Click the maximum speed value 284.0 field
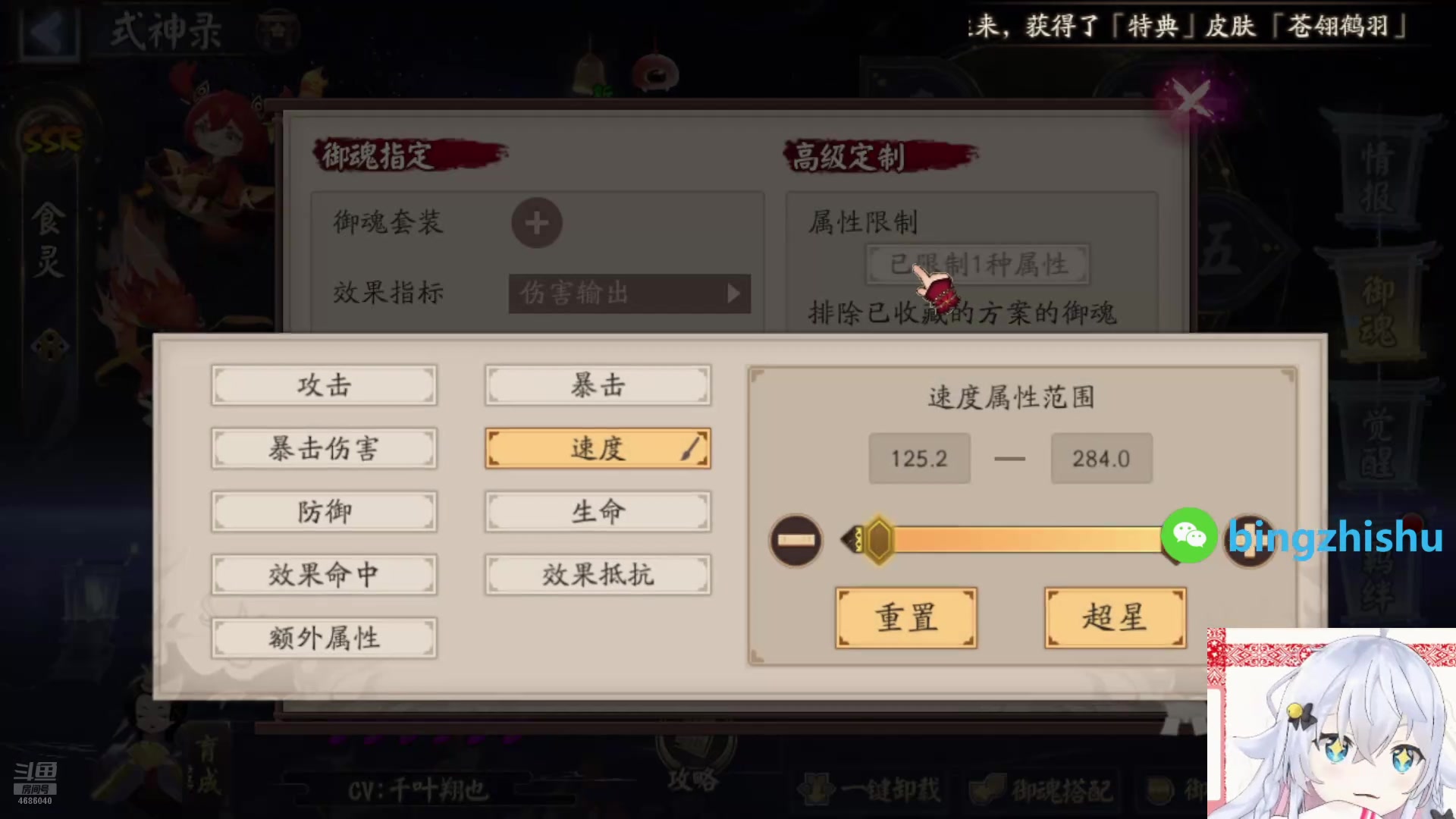 point(1101,458)
